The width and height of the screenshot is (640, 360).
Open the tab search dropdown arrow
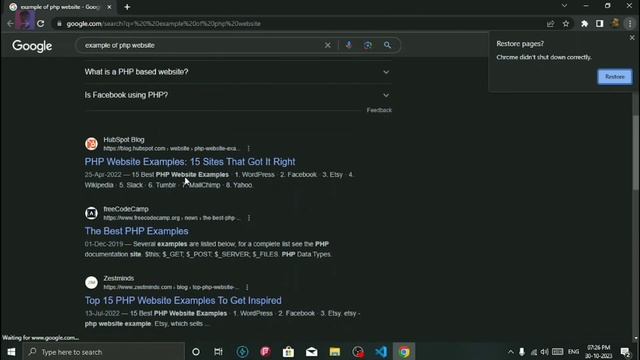[x=564, y=6]
